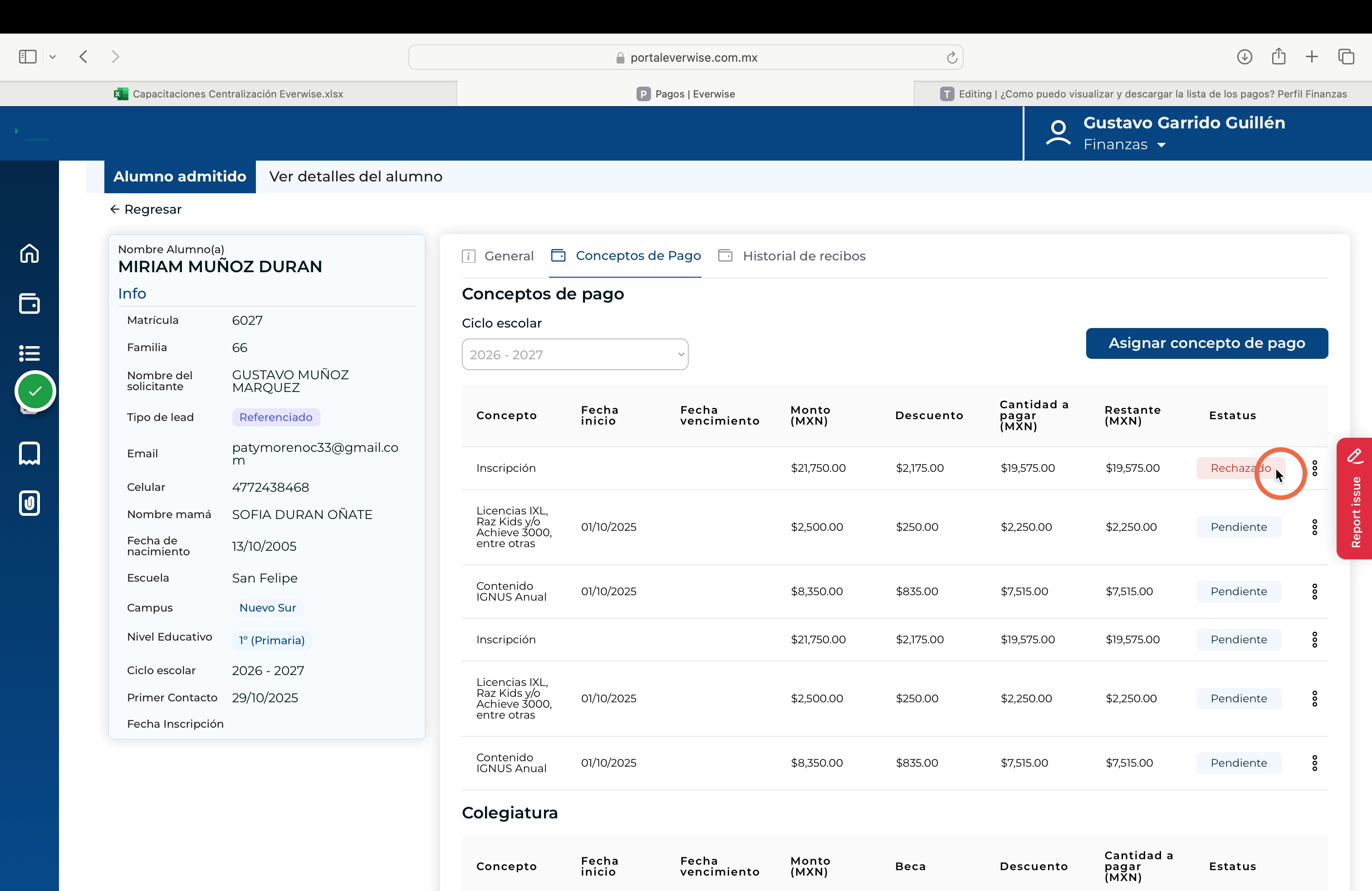
Task: Open the wallet payments sidebar icon
Action: click(x=29, y=303)
